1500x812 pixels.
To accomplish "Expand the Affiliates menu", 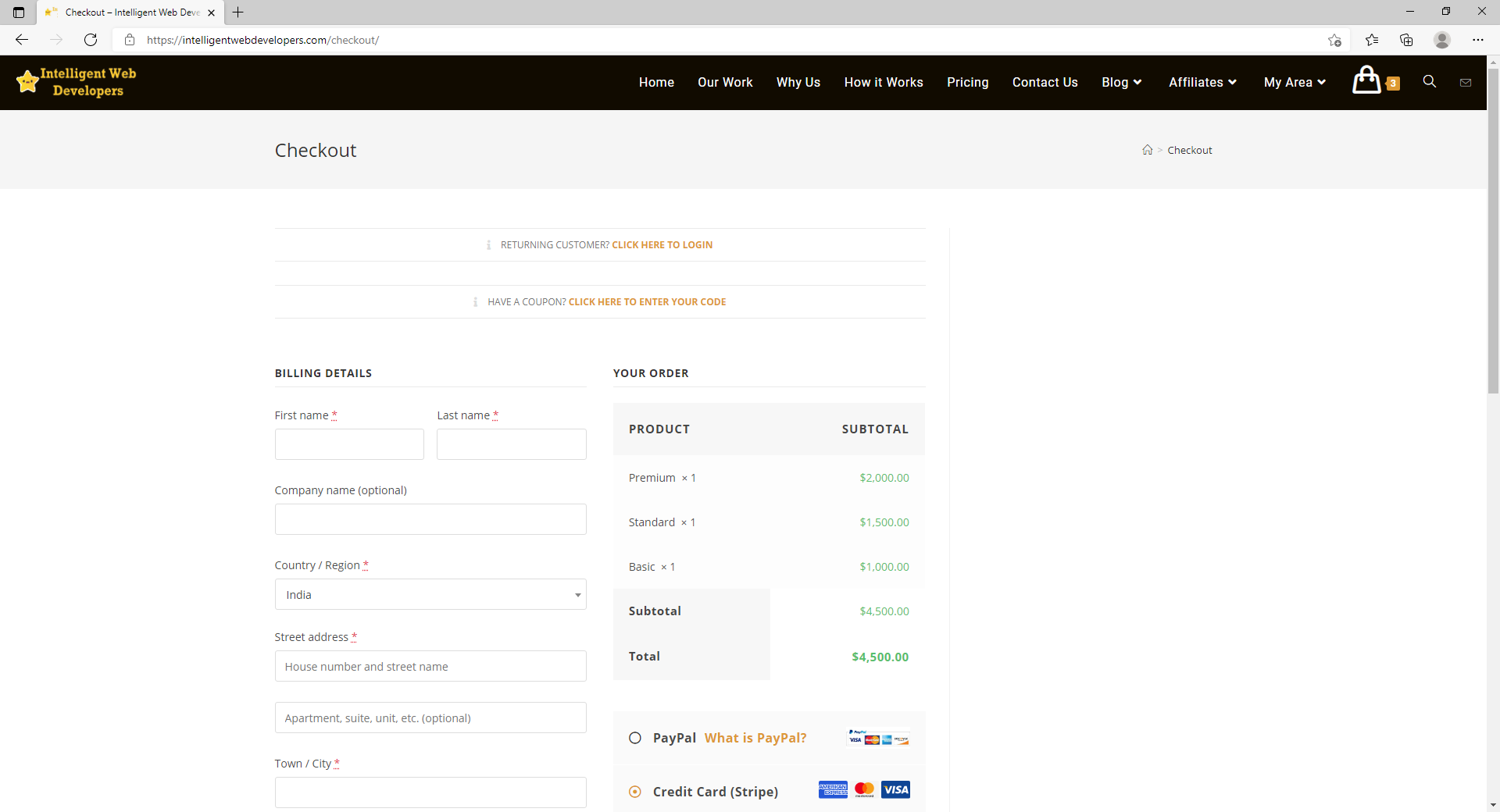I will [1202, 82].
